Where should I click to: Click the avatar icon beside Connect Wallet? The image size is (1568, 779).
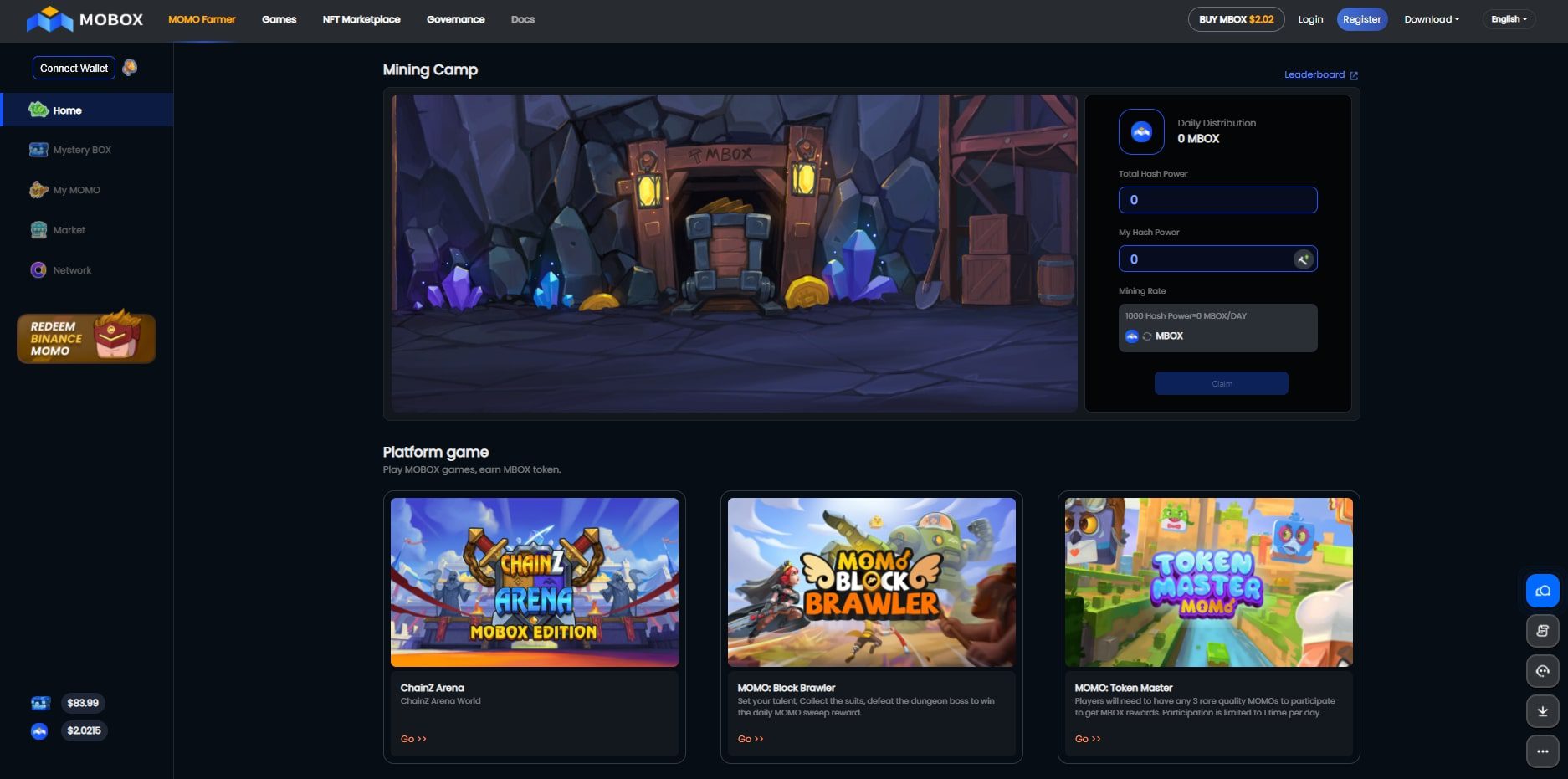point(130,68)
